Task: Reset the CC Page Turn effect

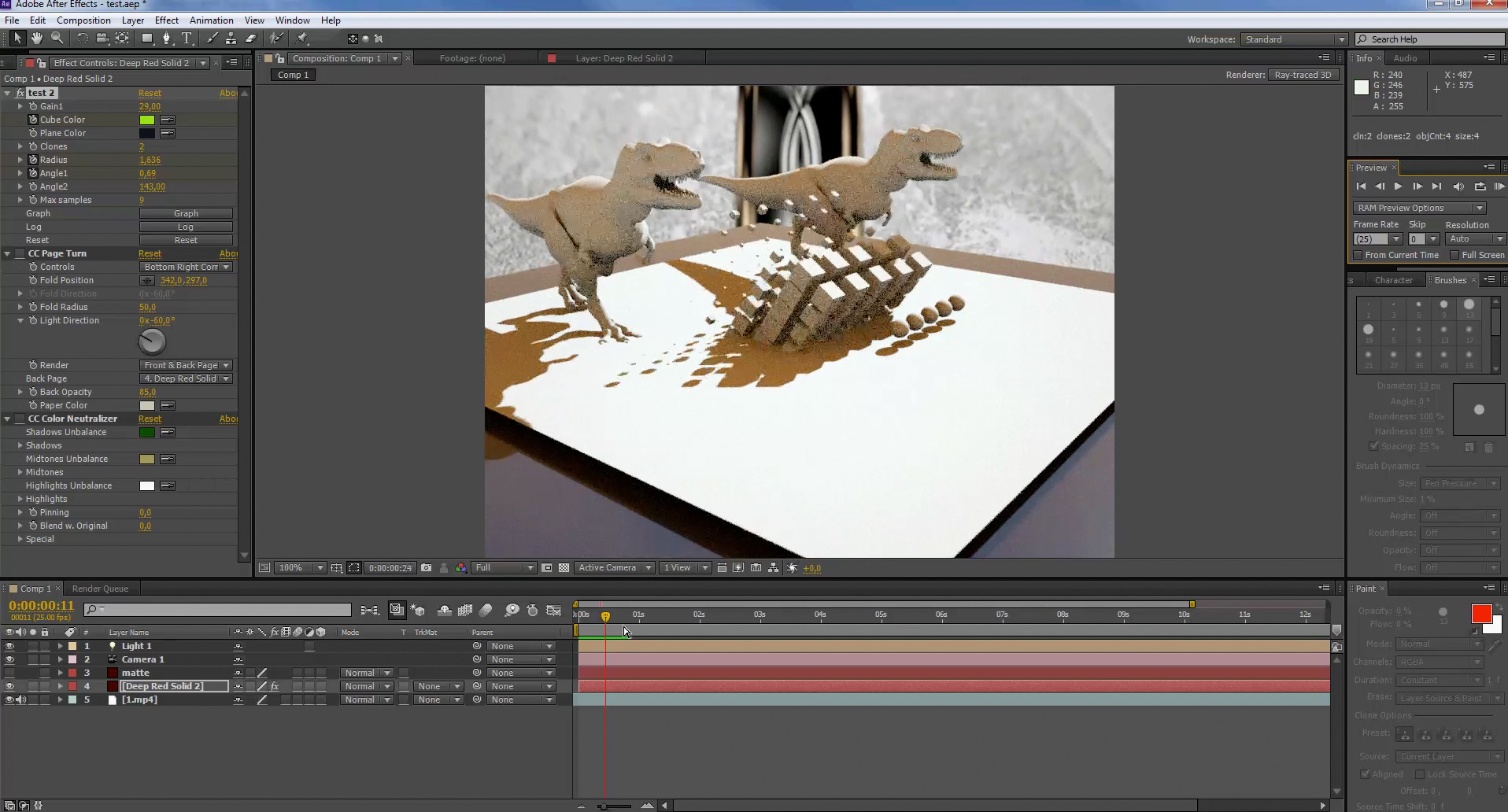Action: pyautogui.click(x=150, y=253)
